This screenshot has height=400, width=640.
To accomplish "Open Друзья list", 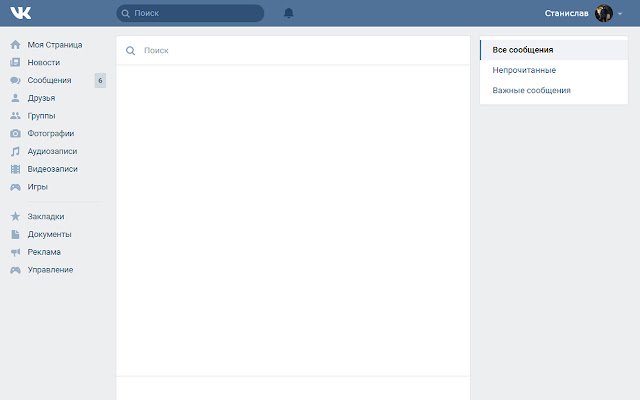I will tap(41, 98).
